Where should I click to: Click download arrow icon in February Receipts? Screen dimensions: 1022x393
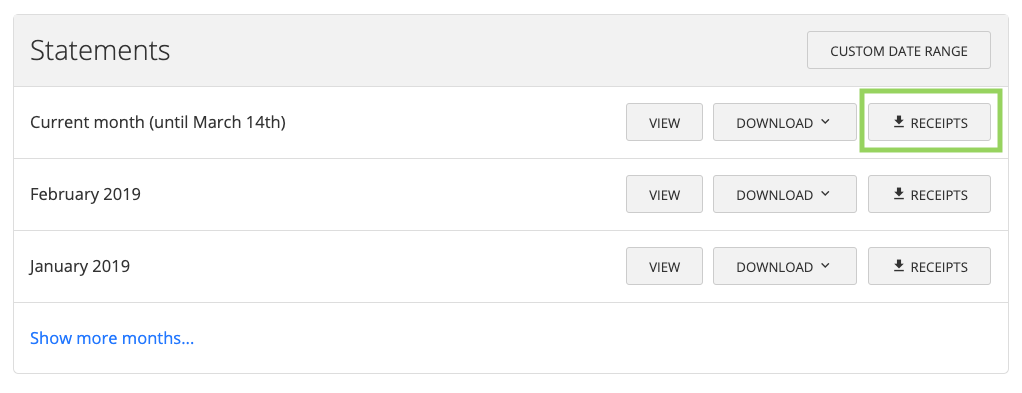click(x=899, y=194)
